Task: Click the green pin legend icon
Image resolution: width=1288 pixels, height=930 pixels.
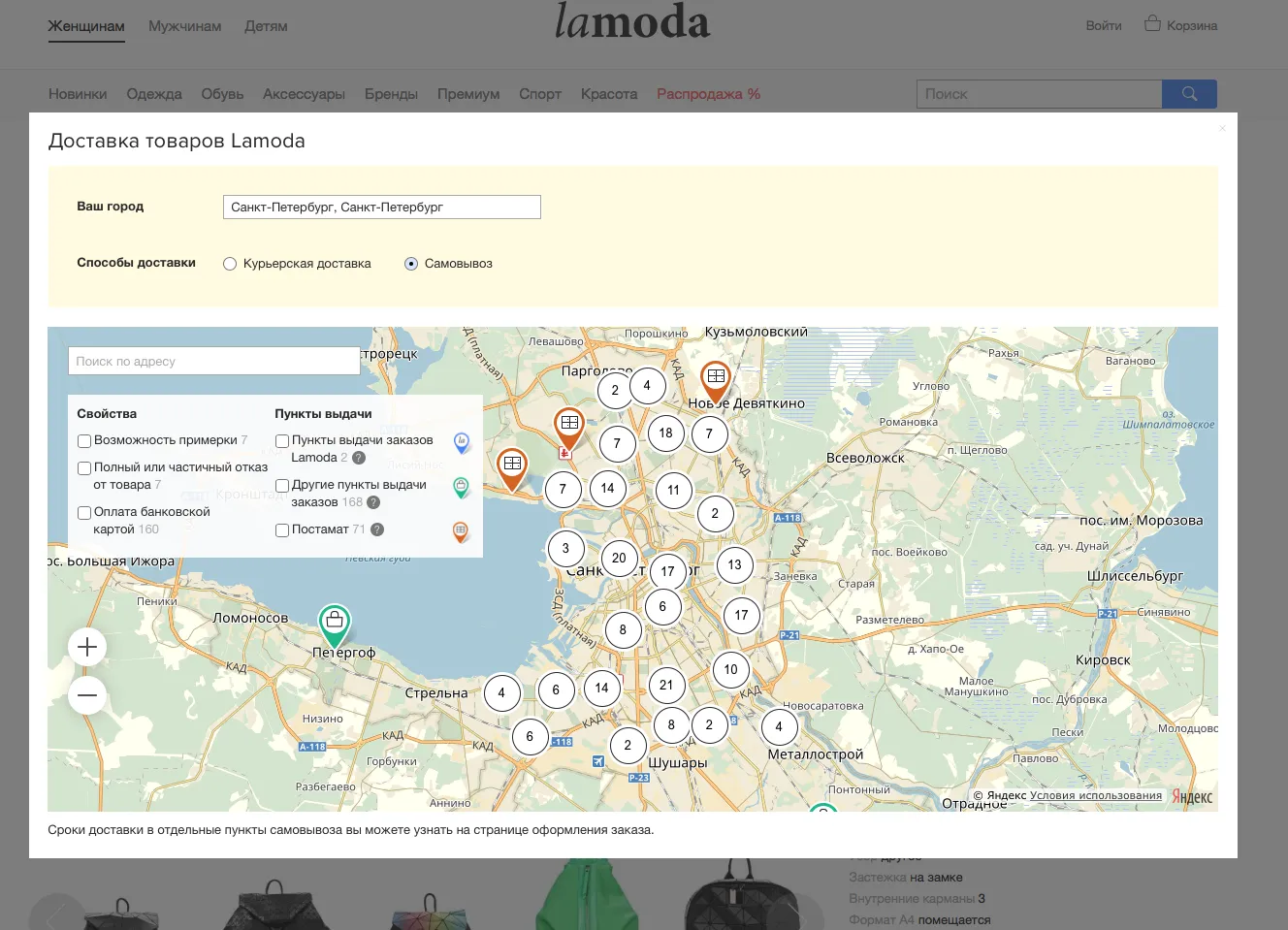Action: [x=462, y=488]
